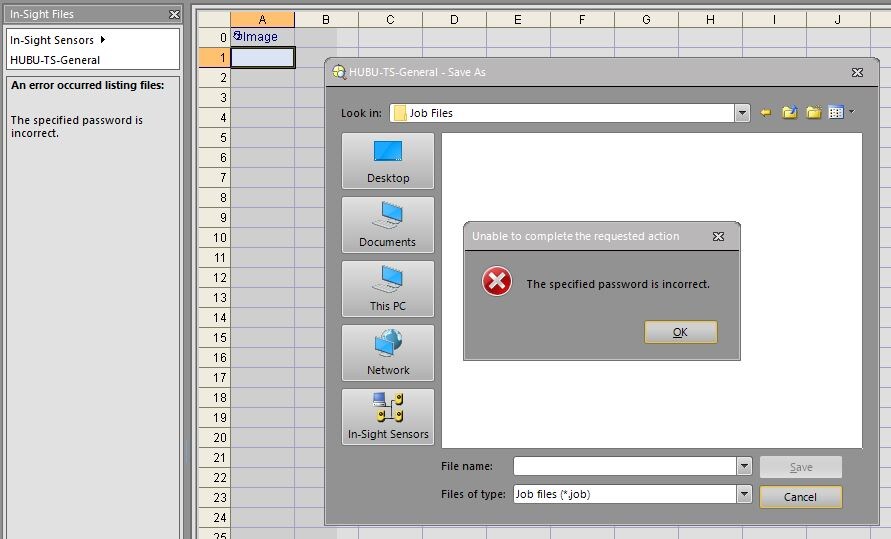Open the View menu icon

[841, 112]
